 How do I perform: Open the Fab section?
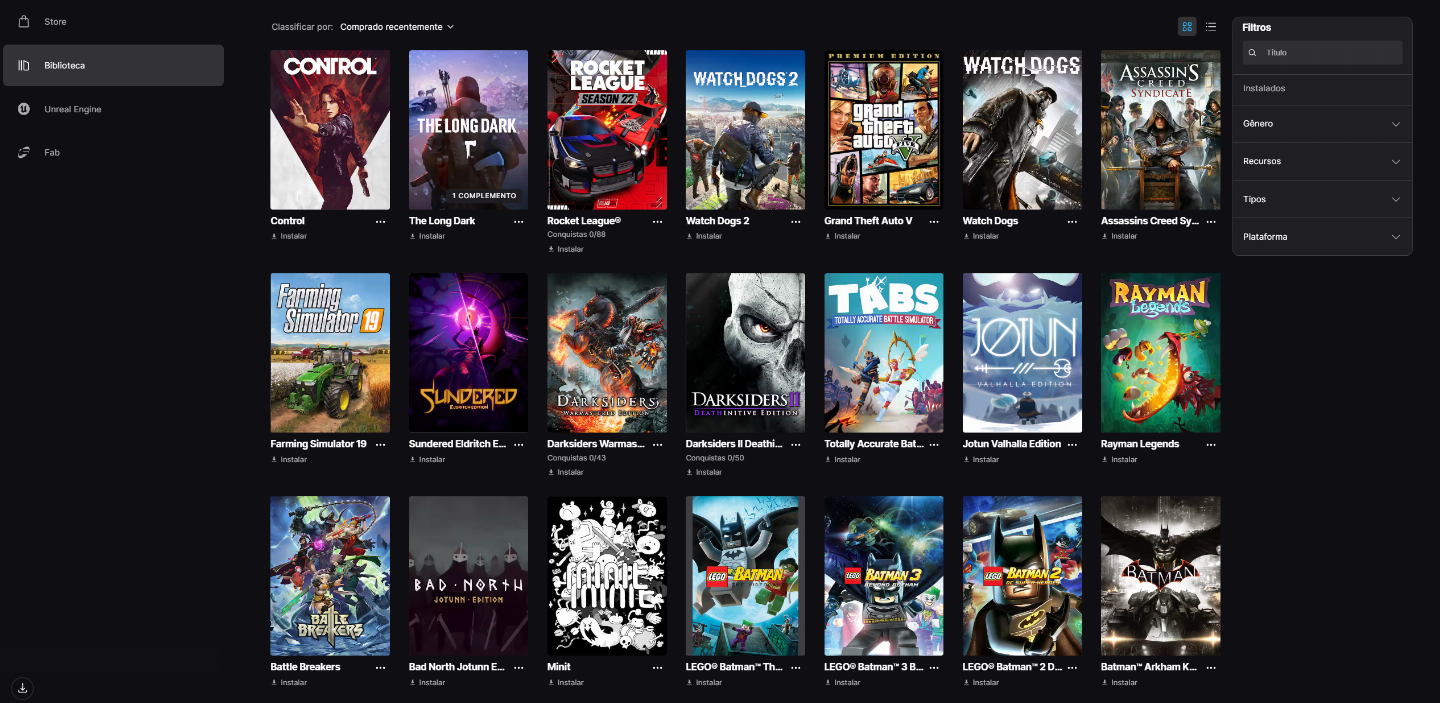click(x=112, y=152)
